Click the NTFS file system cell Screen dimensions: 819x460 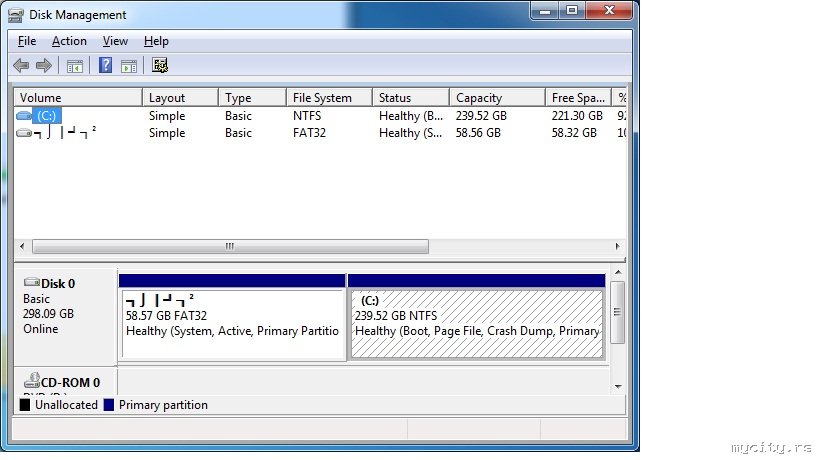pyautogui.click(x=307, y=116)
